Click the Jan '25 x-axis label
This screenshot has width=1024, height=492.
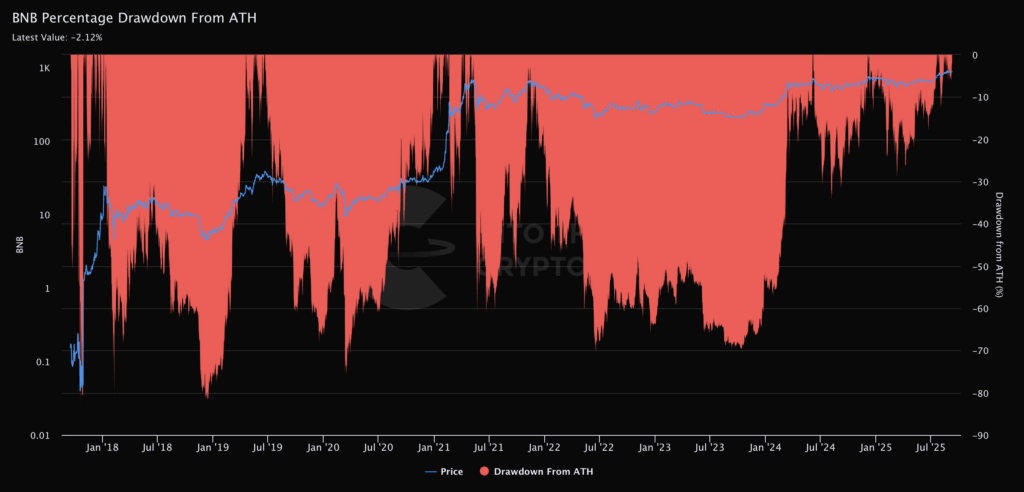point(875,447)
